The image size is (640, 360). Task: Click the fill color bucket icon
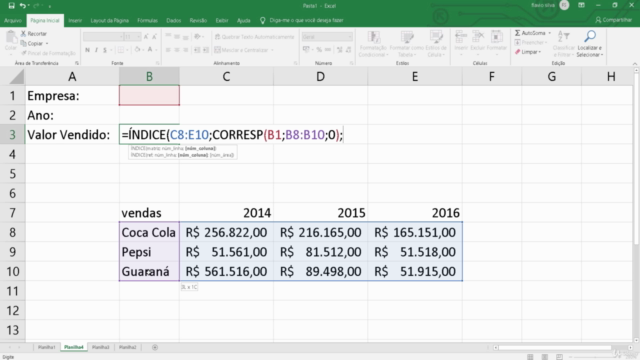(138, 50)
